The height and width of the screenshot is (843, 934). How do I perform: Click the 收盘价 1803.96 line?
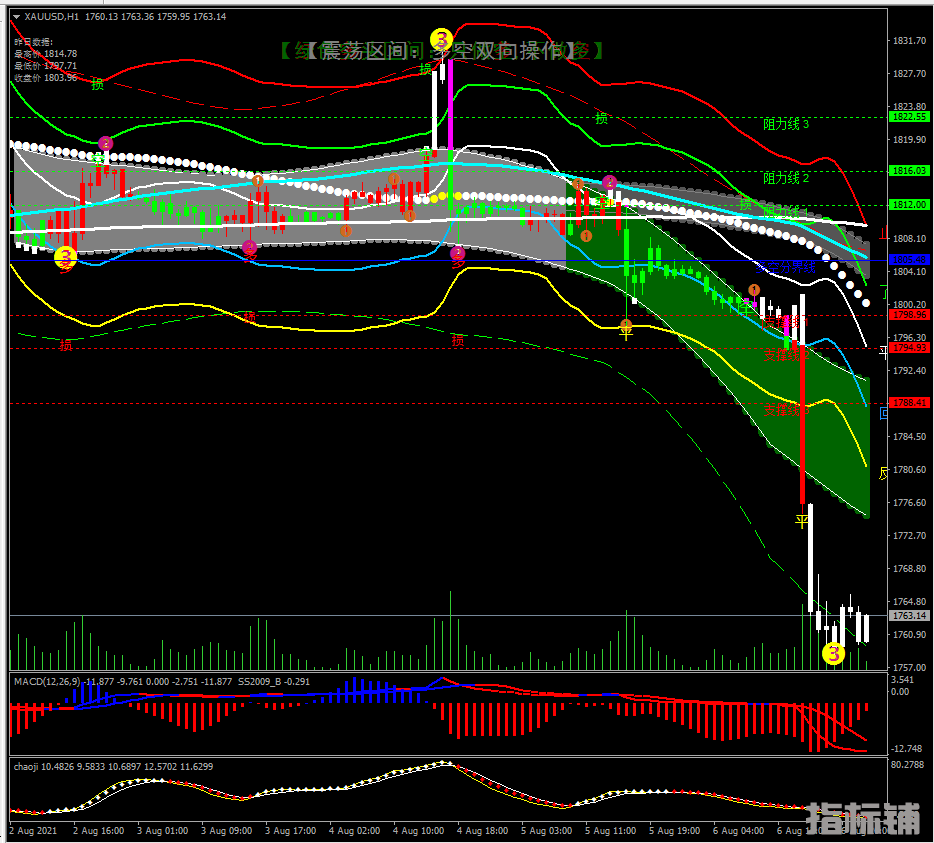pos(46,77)
